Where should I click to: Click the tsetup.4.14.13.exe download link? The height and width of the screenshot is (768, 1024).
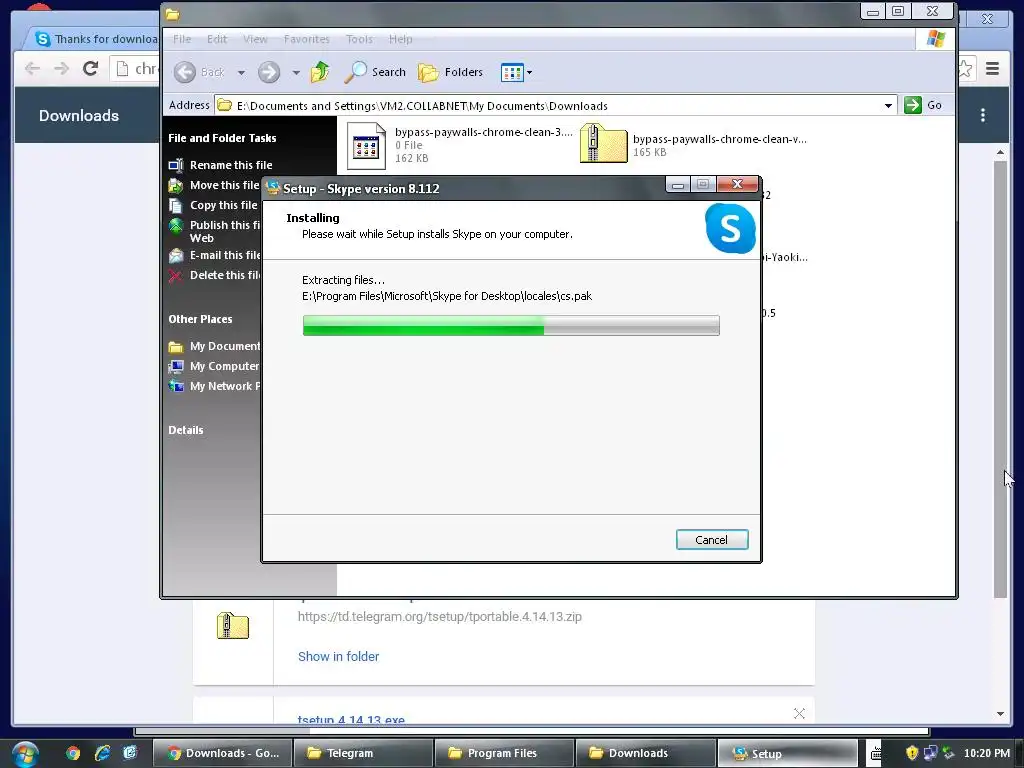(351, 720)
